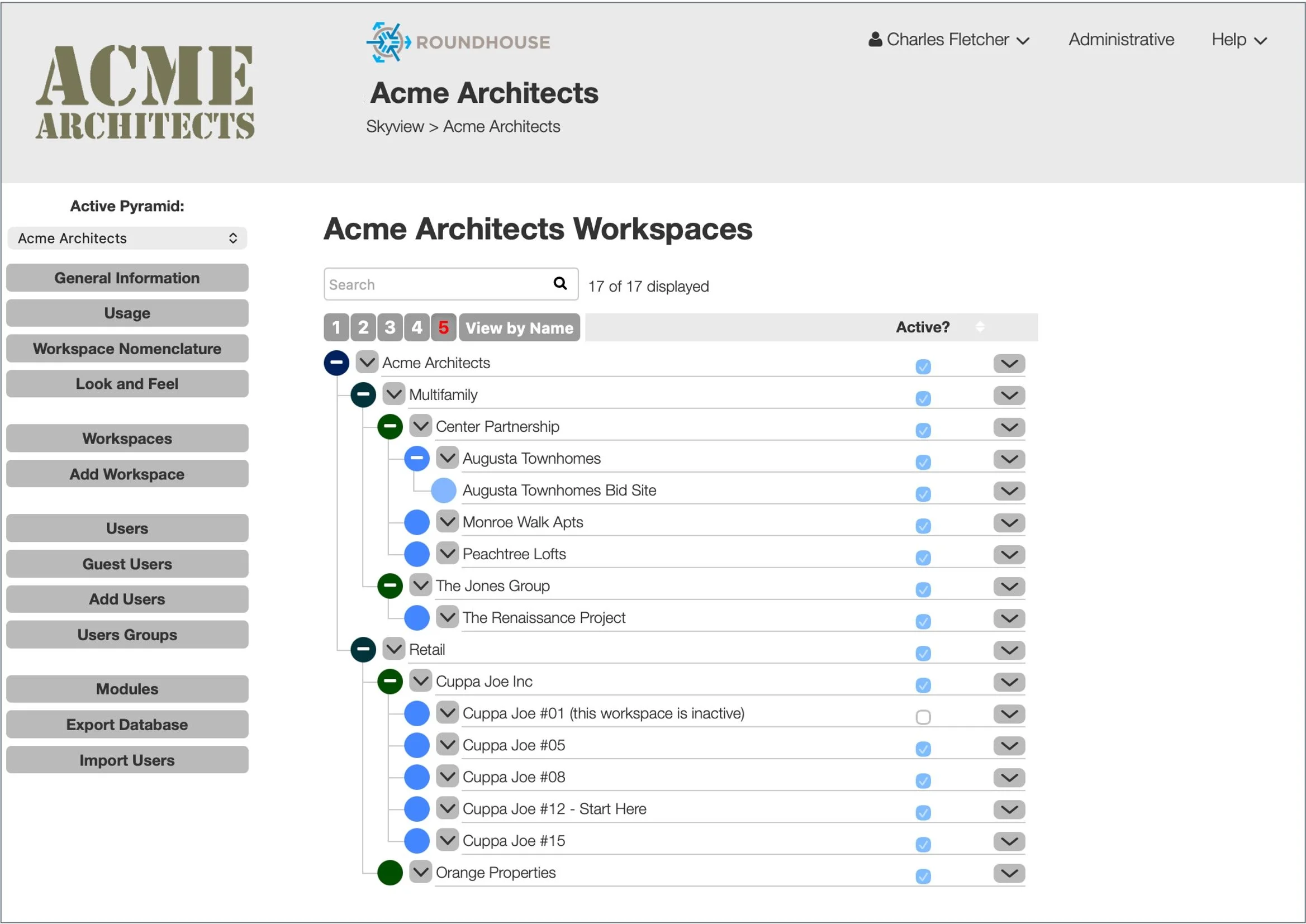Click the search magnifier icon
Viewport: 1306px width, 924px height.
coord(560,283)
